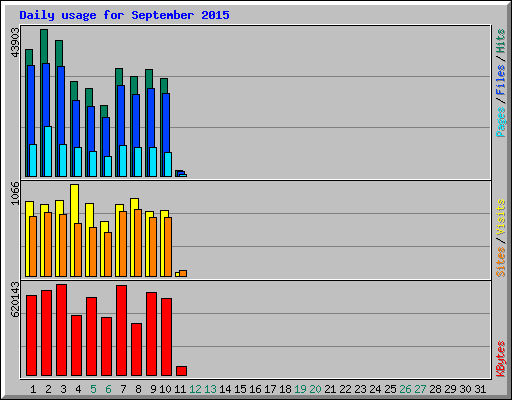Click day 16 on the x-axis
The height and width of the screenshot is (400, 512).
click(255, 389)
